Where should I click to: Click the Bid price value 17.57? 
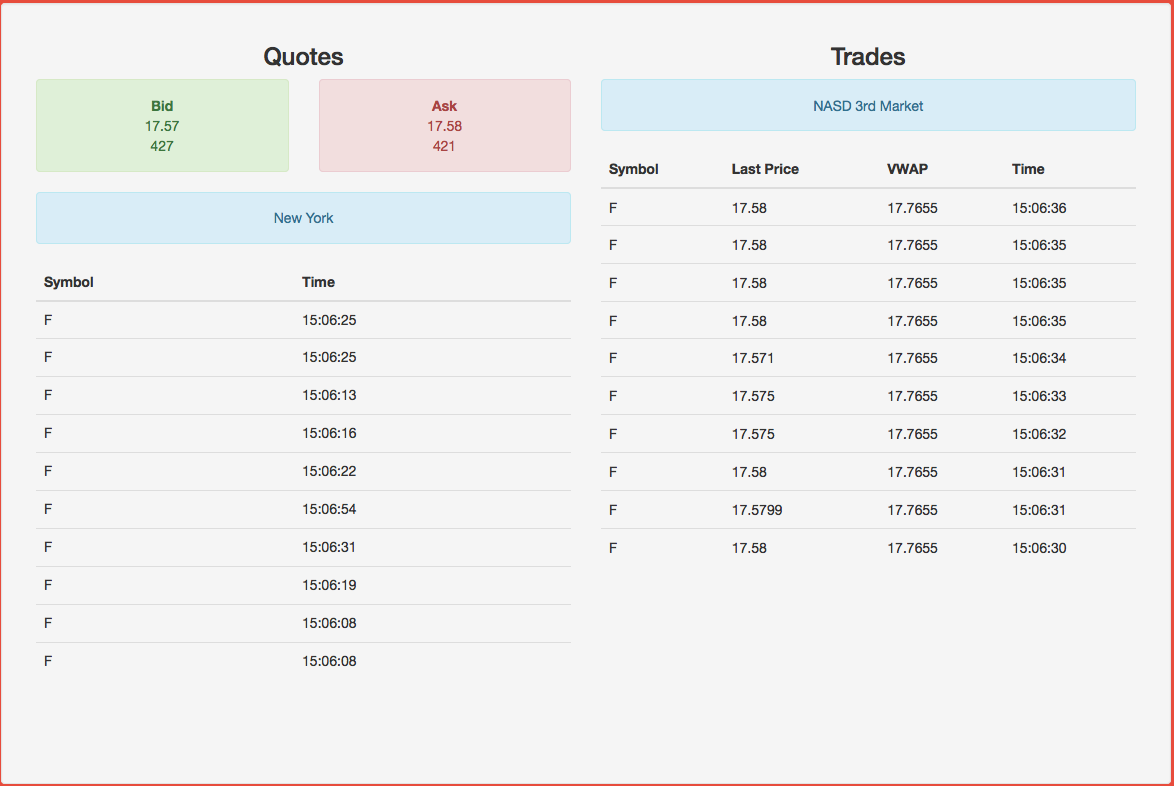[162, 127]
